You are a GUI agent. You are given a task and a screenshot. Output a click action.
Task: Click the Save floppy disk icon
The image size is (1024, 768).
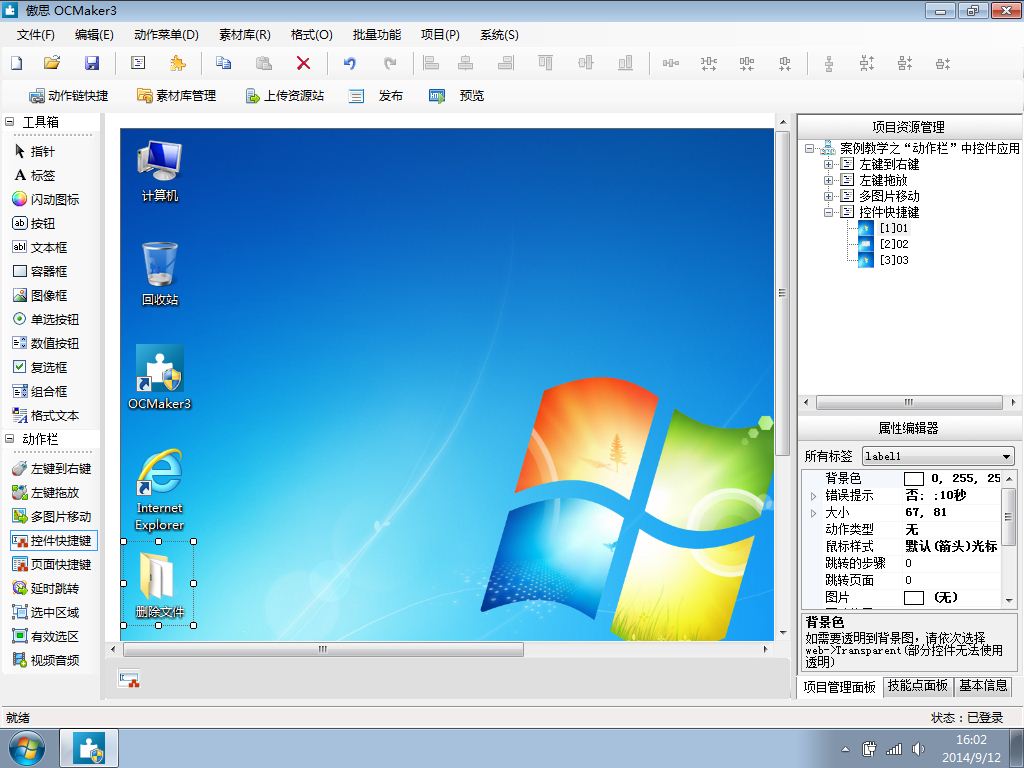click(92, 63)
